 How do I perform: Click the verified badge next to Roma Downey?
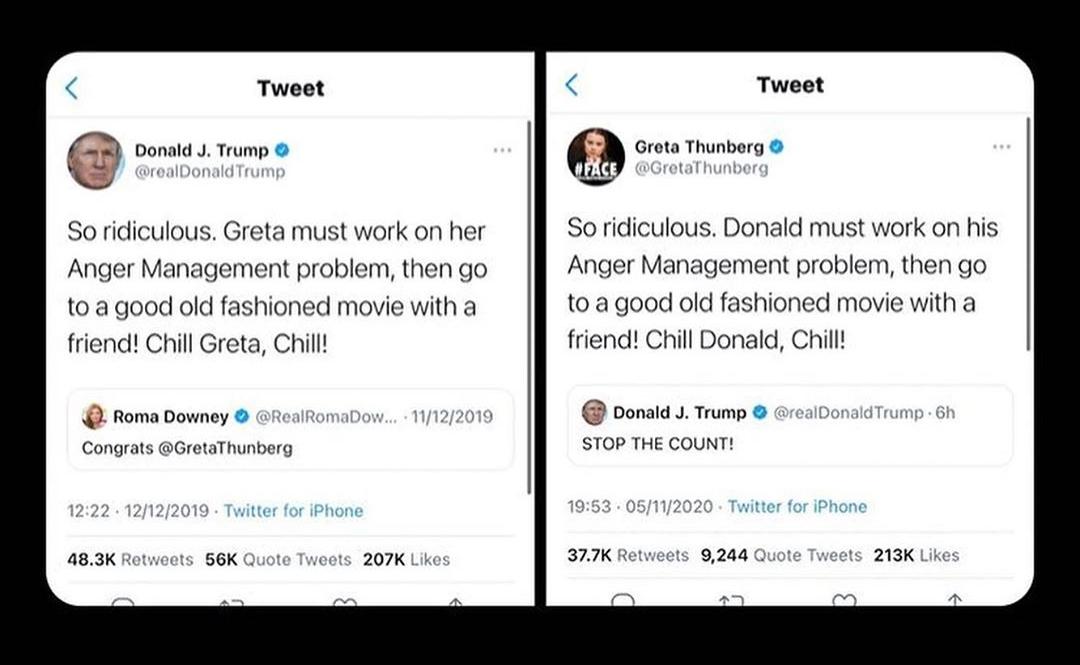point(241,416)
